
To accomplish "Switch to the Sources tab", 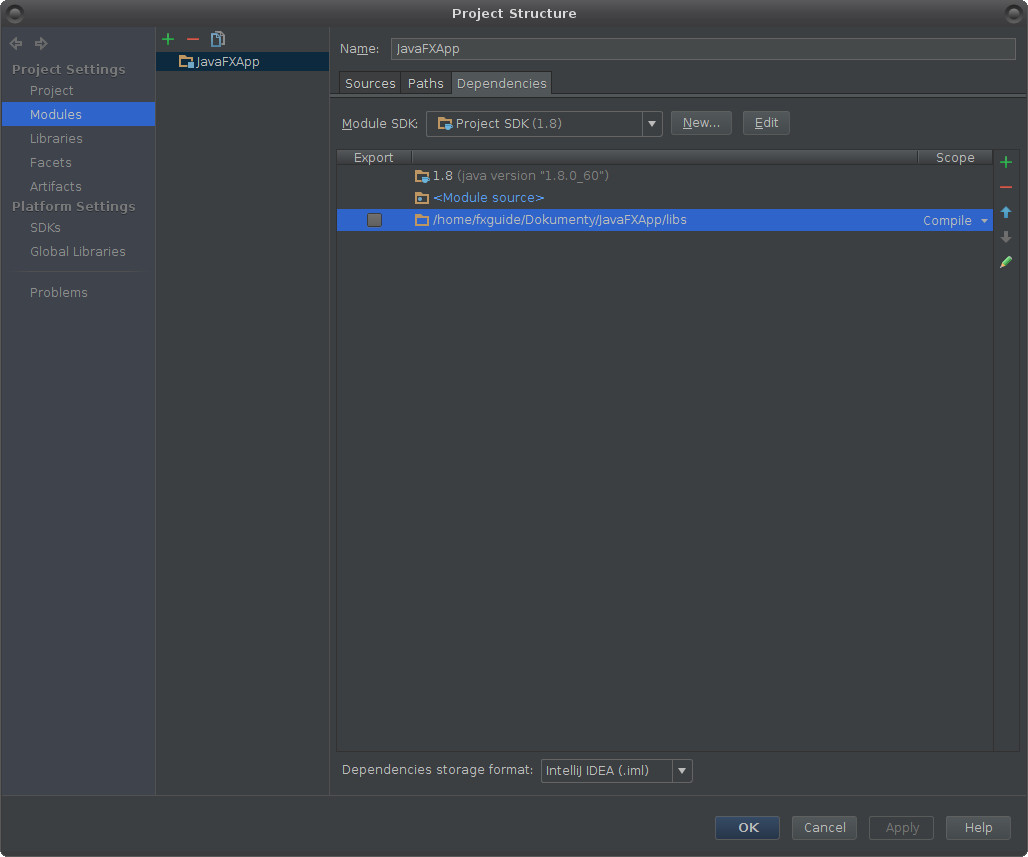I will click(369, 83).
